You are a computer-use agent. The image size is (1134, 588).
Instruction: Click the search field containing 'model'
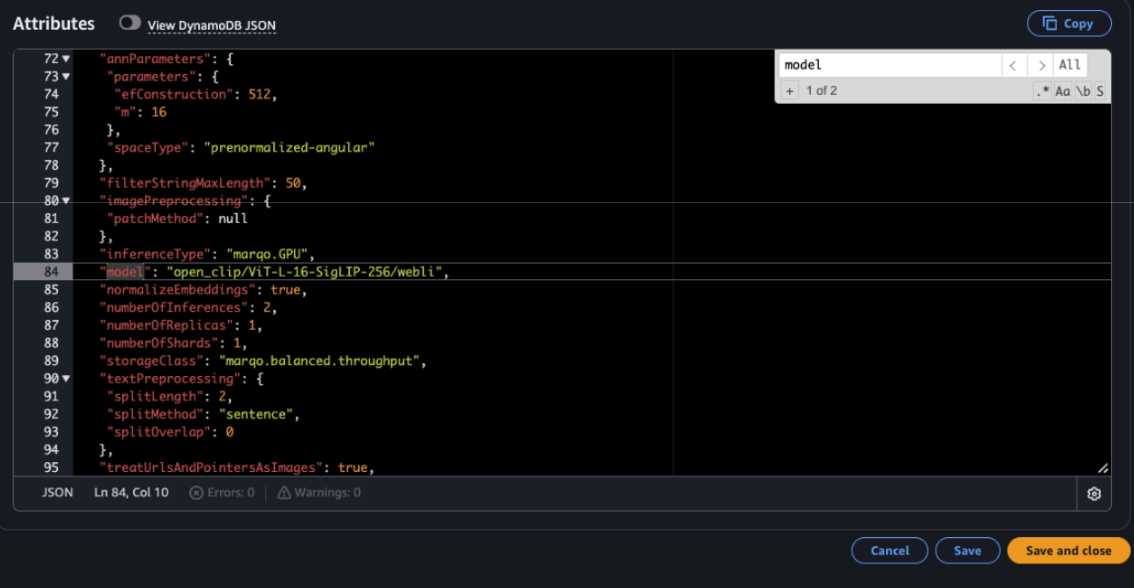pos(889,65)
